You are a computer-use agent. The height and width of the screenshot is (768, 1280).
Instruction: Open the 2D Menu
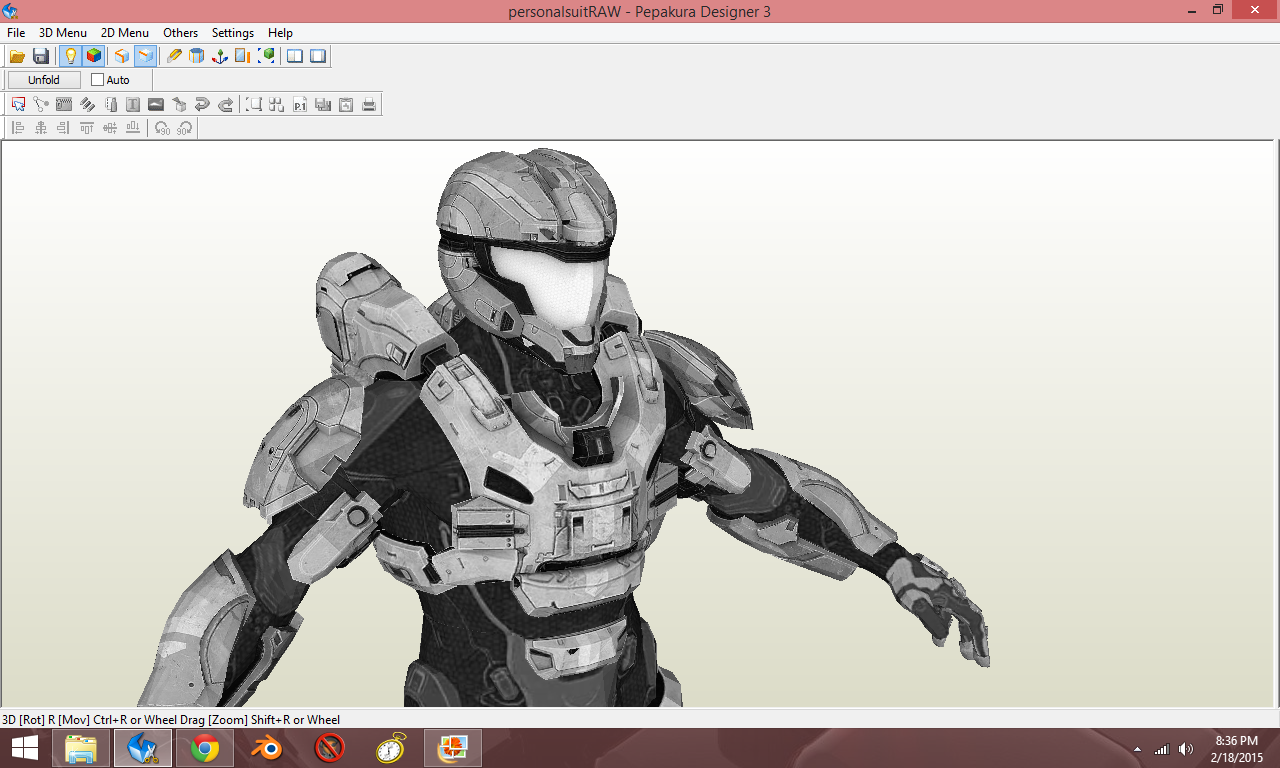point(125,33)
